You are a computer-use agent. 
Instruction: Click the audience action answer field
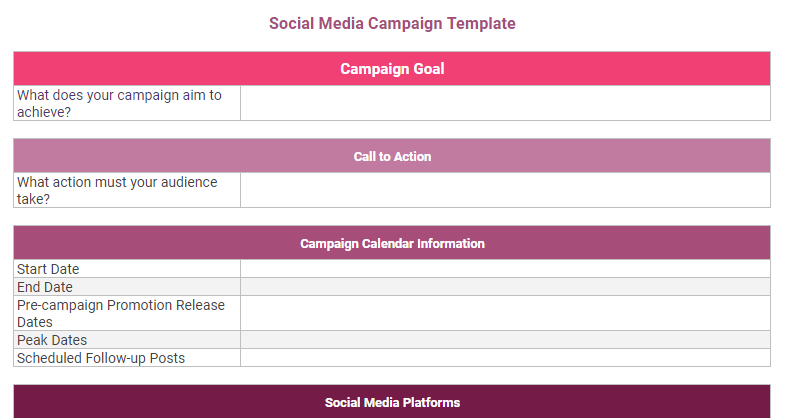point(505,190)
